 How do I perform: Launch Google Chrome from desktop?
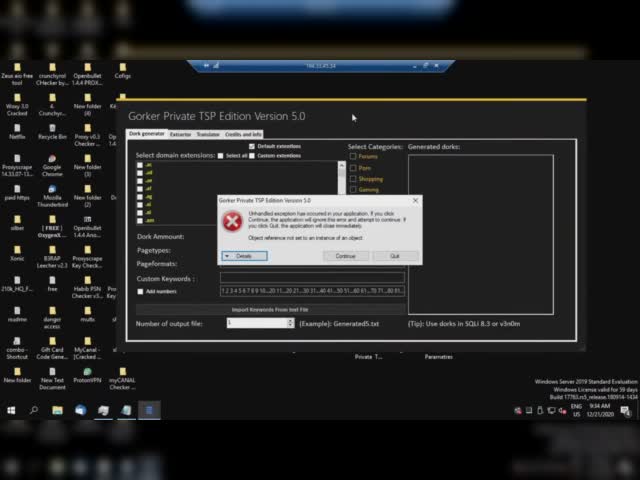(x=52, y=165)
